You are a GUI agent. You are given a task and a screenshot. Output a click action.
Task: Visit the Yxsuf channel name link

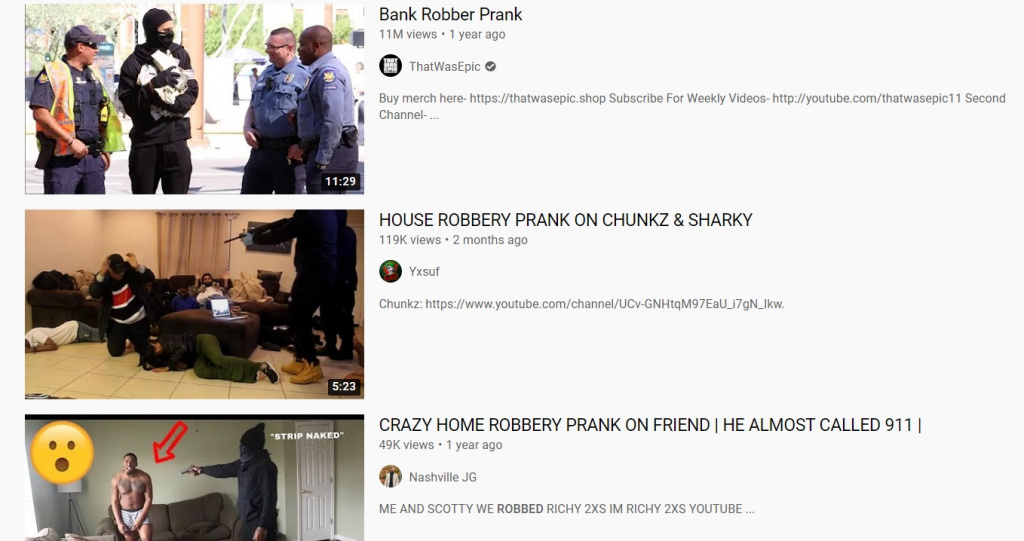click(x=424, y=271)
